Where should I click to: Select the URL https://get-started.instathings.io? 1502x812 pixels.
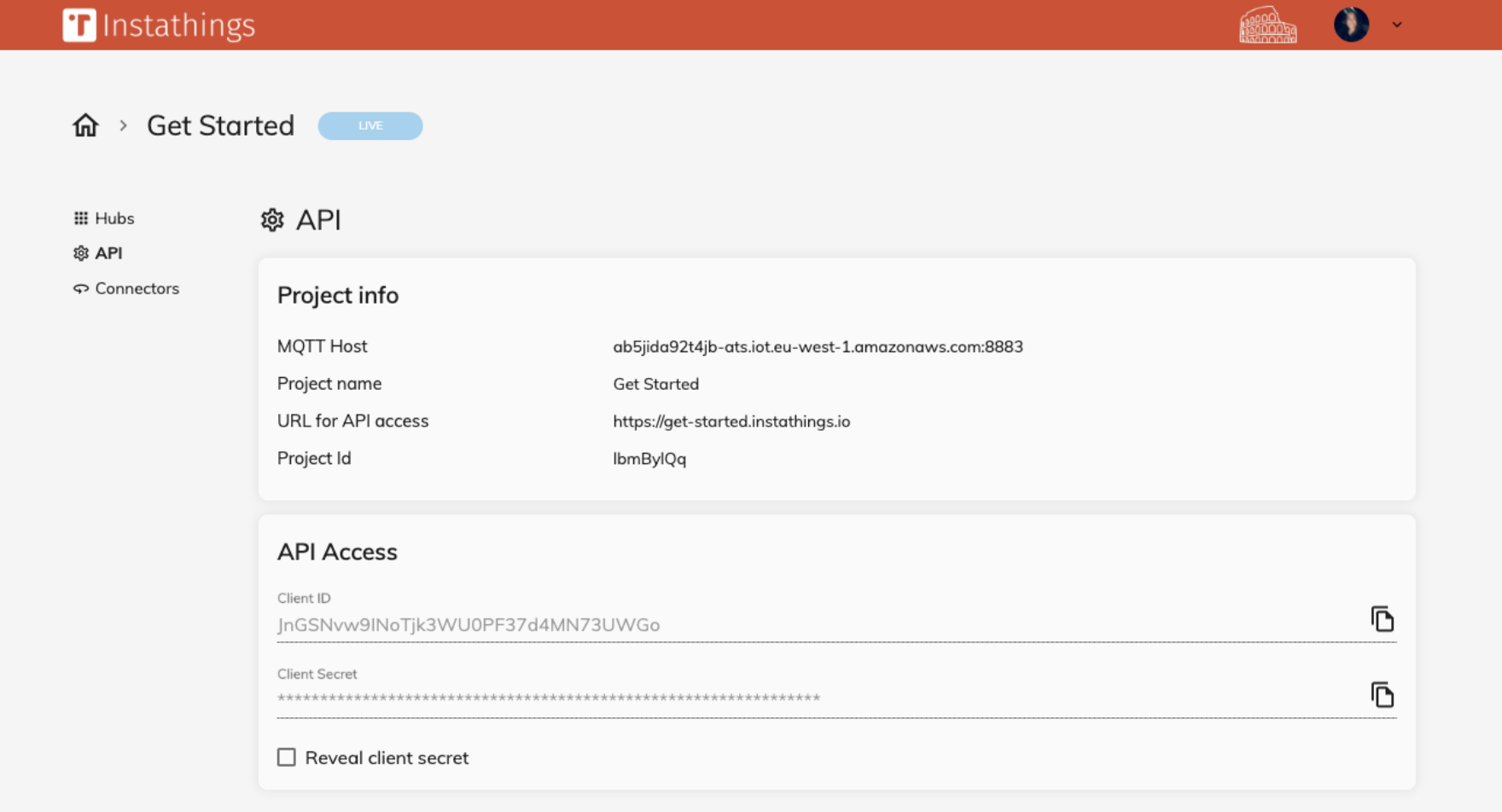[x=731, y=421]
